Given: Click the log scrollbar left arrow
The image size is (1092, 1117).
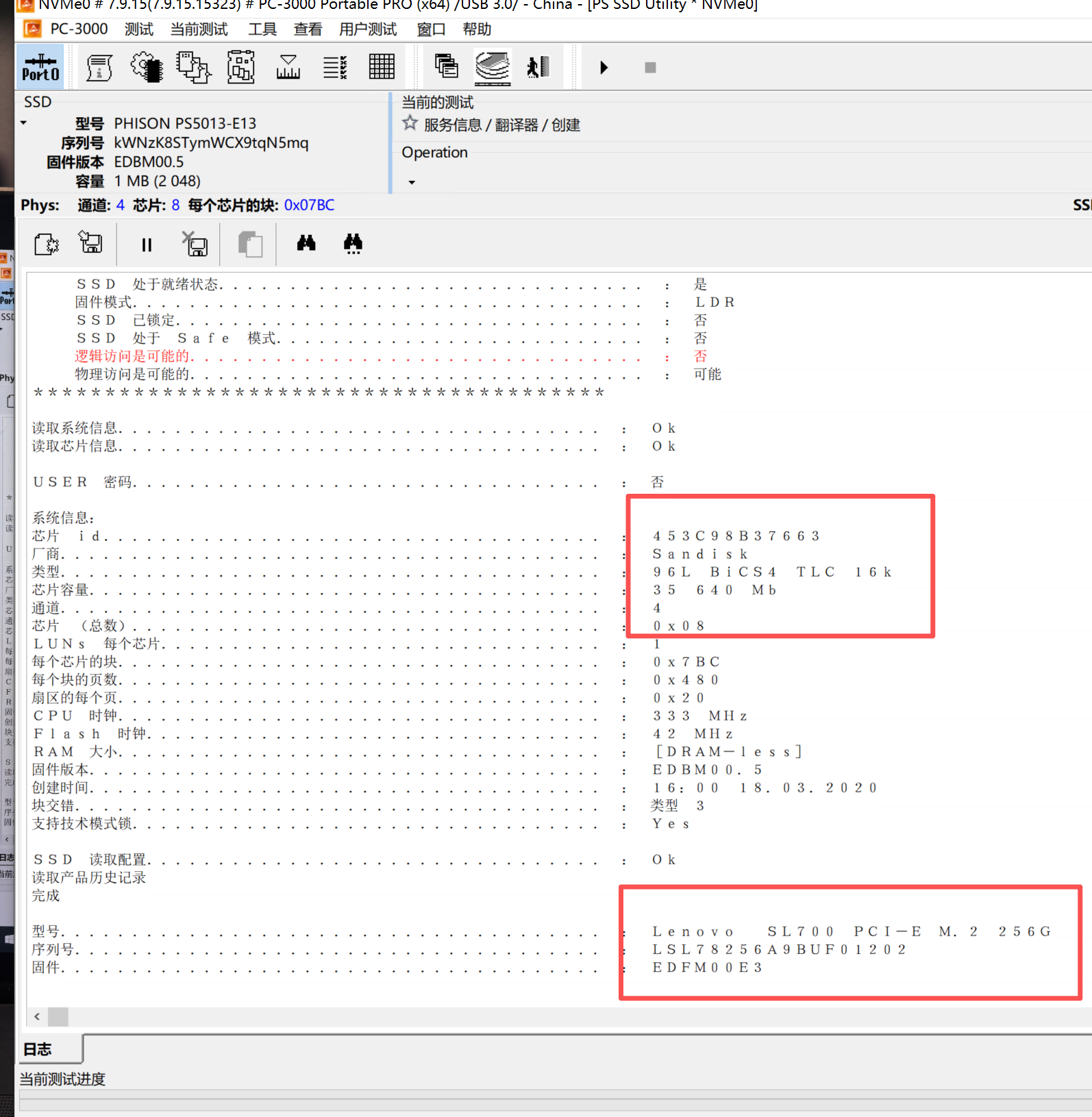Looking at the screenshot, I should (x=37, y=1016).
